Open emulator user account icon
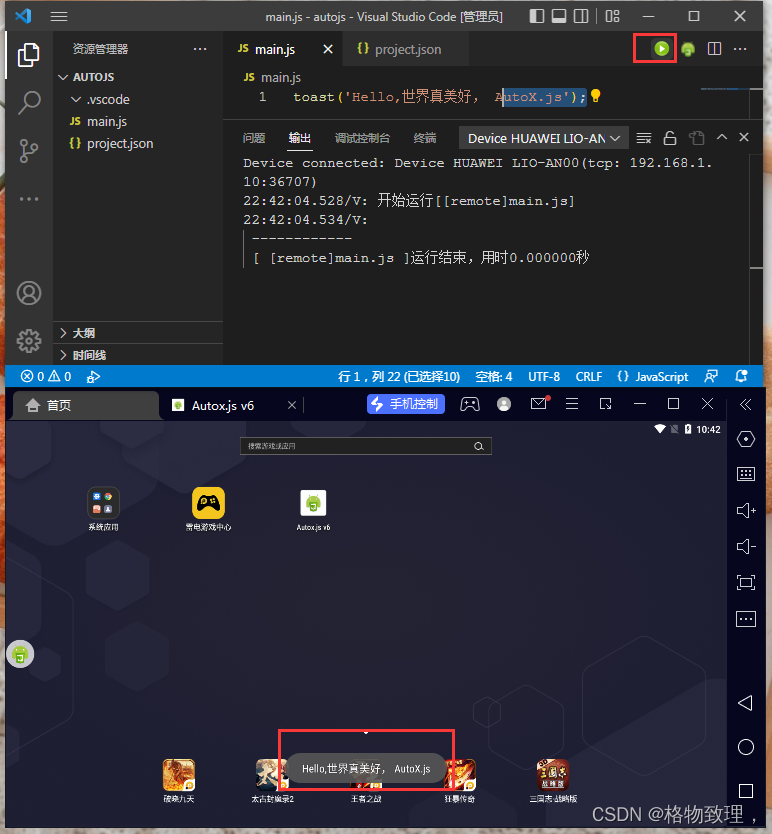Viewport: 772px width, 834px height. click(x=503, y=404)
